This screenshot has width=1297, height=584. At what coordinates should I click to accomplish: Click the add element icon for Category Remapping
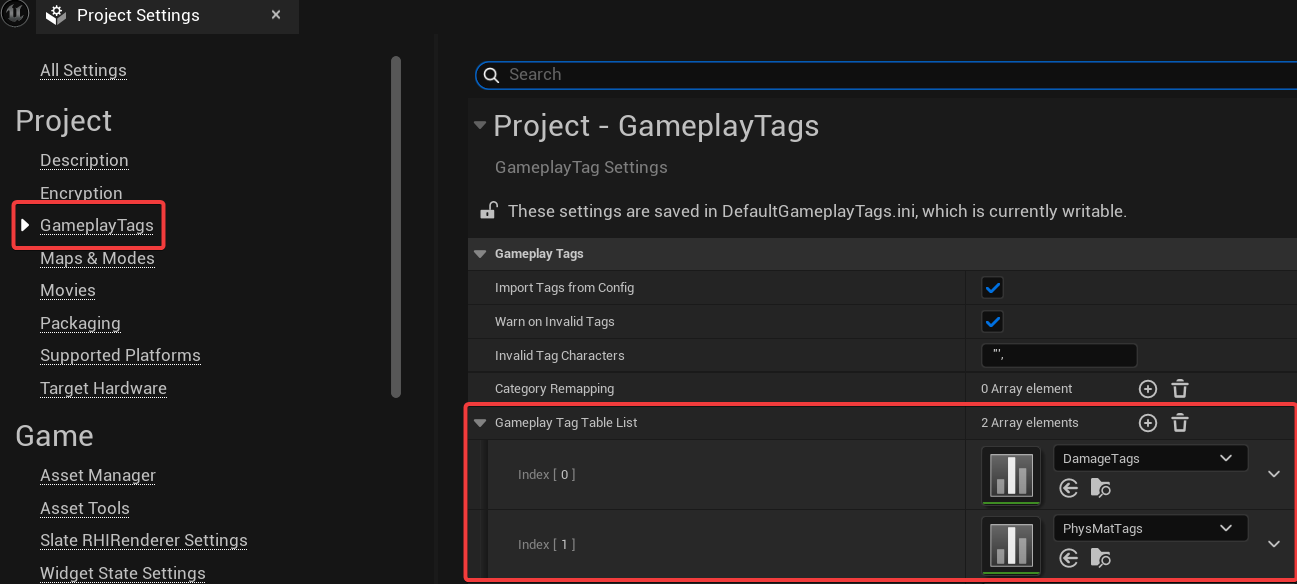click(x=1148, y=389)
